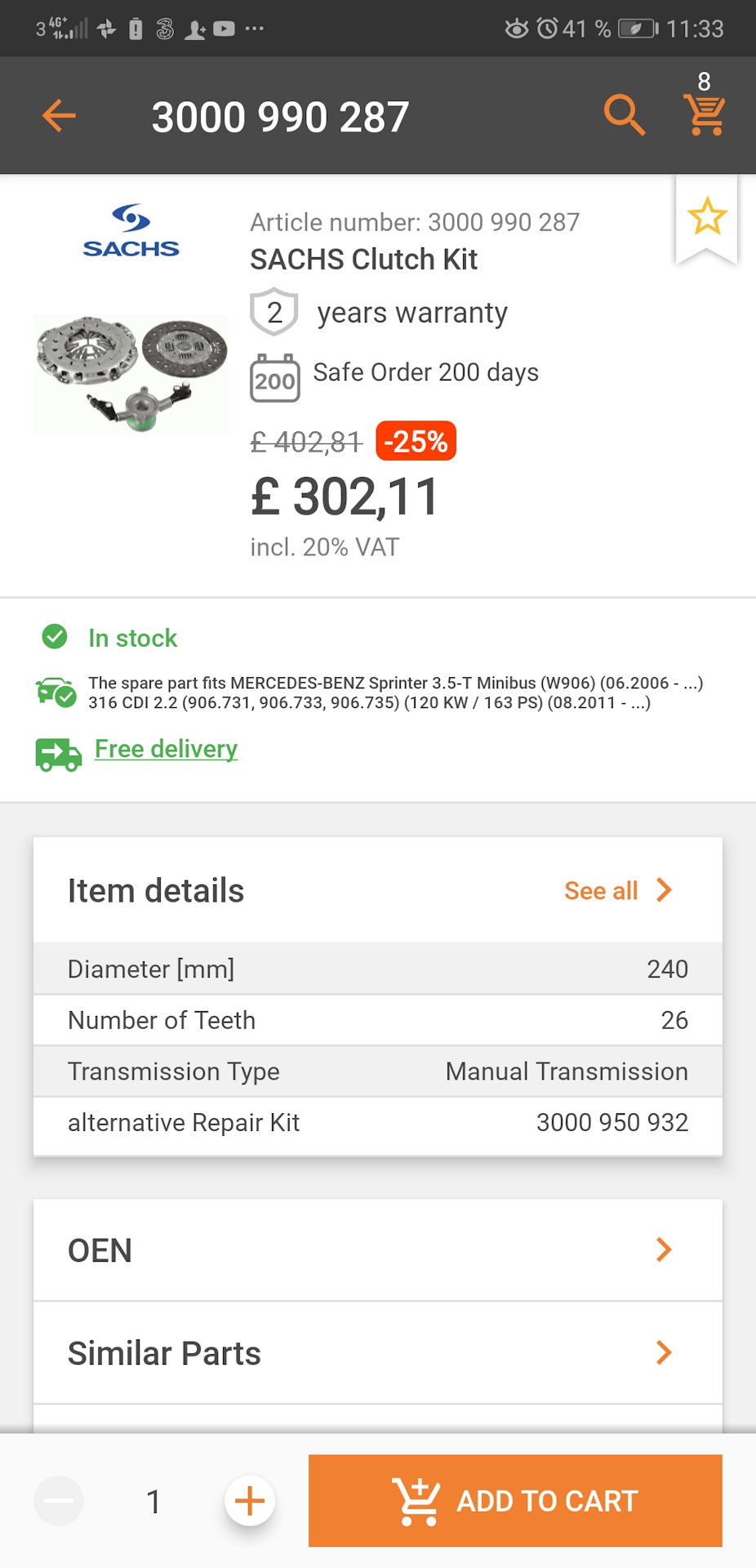Screen dimensions: 756x1568
Task: Open the Free delivery link
Action: [166, 749]
